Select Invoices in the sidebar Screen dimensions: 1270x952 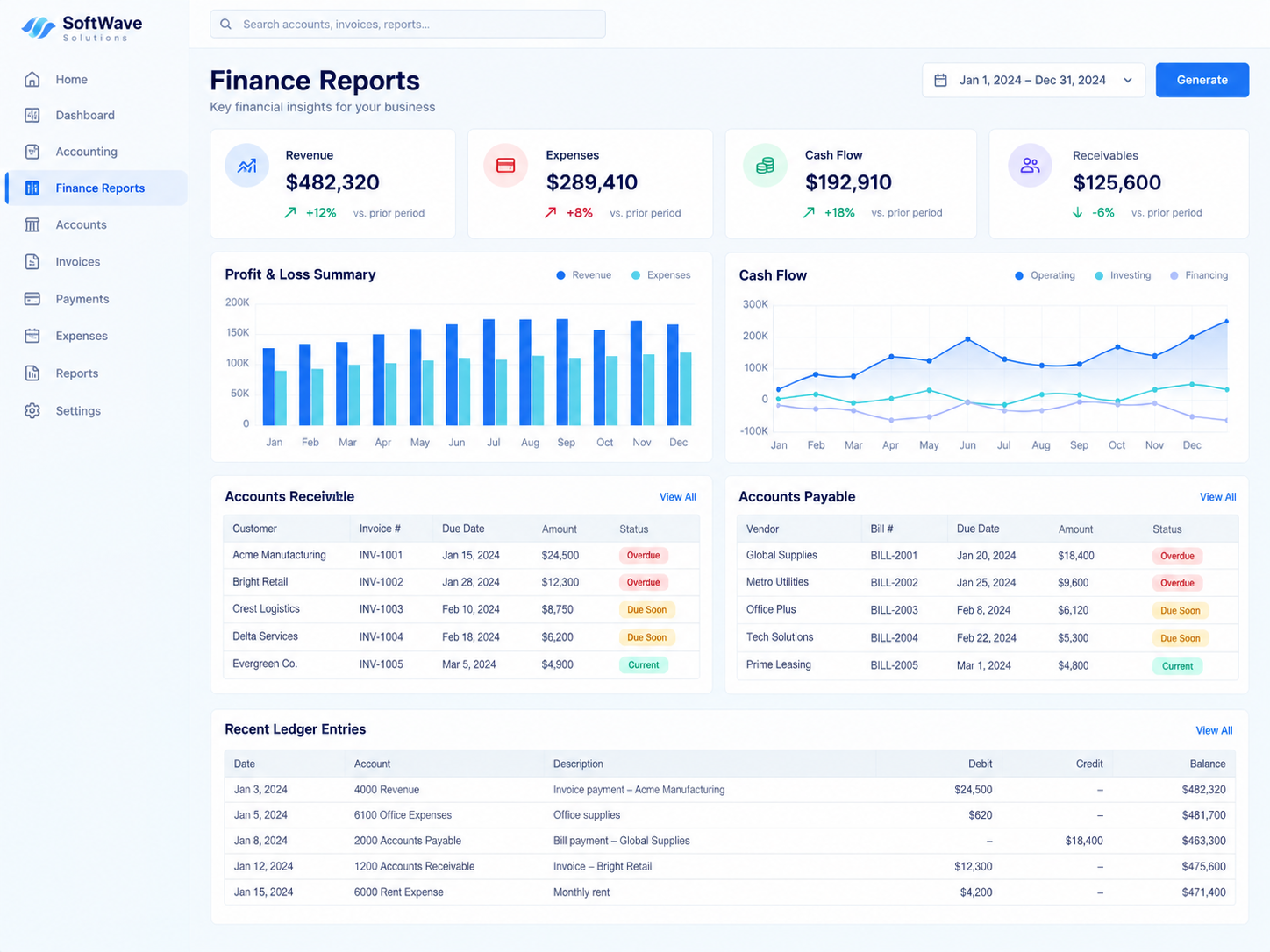coord(78,261)
